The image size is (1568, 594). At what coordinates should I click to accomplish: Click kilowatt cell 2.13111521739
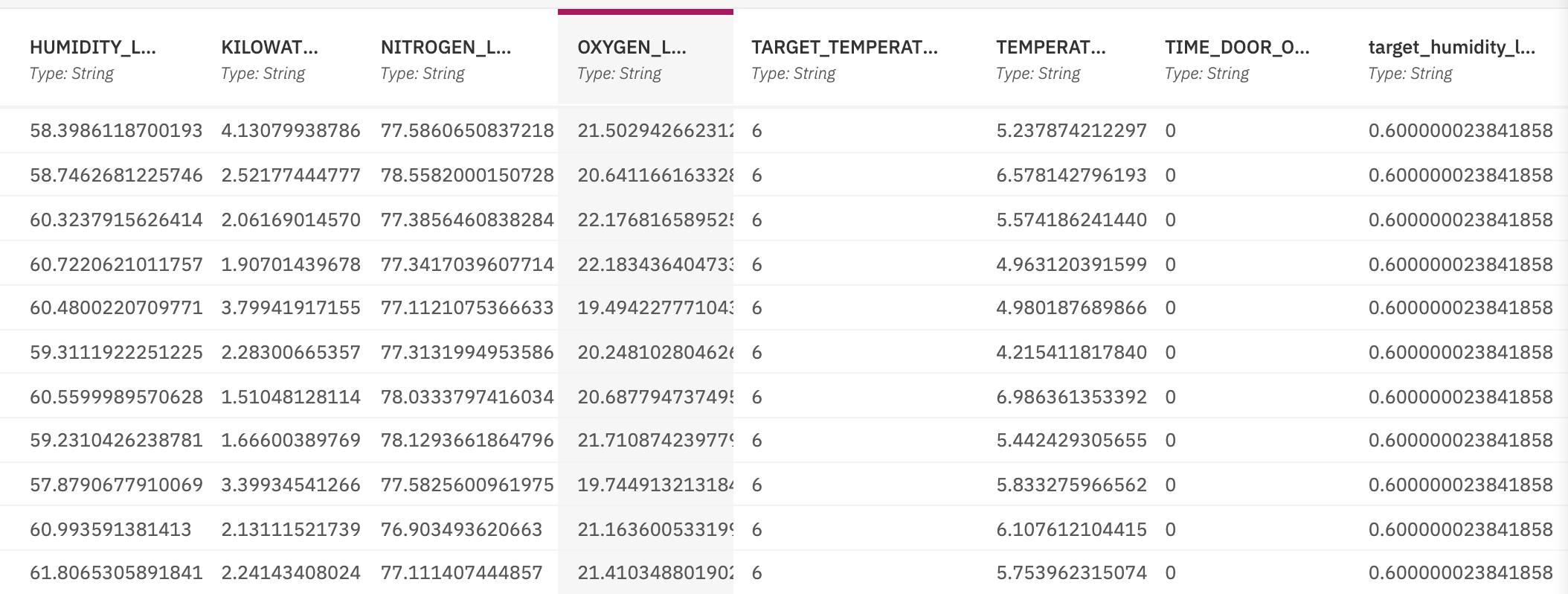291,529
